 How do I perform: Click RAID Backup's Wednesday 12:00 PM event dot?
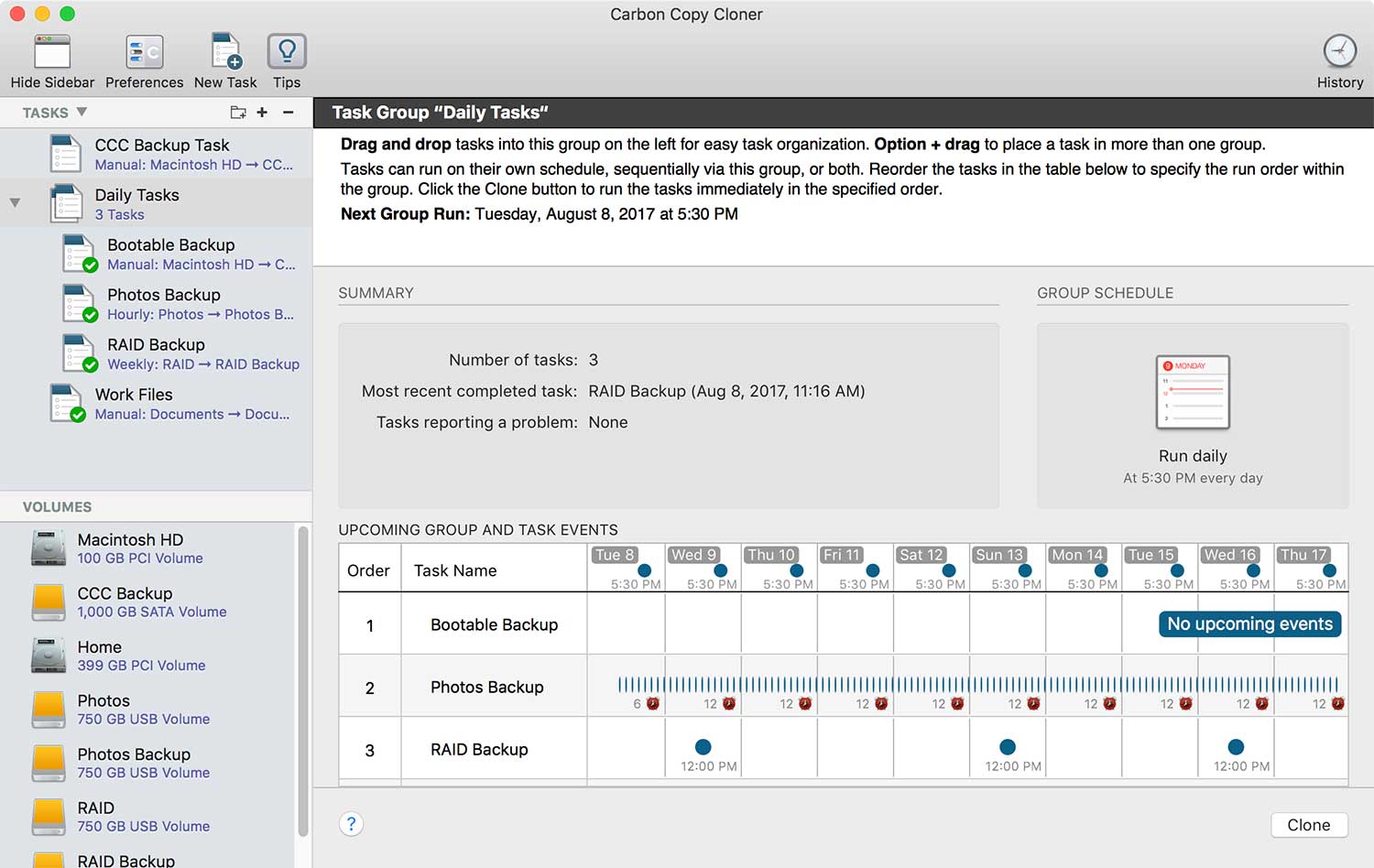(703, 748)
